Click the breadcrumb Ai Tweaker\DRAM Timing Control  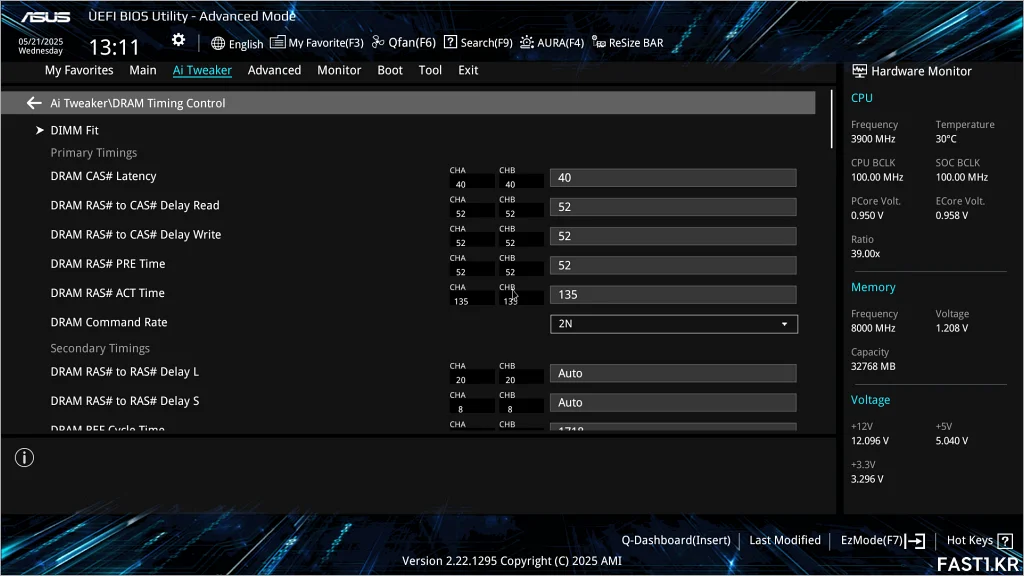[x=138, y=103]
